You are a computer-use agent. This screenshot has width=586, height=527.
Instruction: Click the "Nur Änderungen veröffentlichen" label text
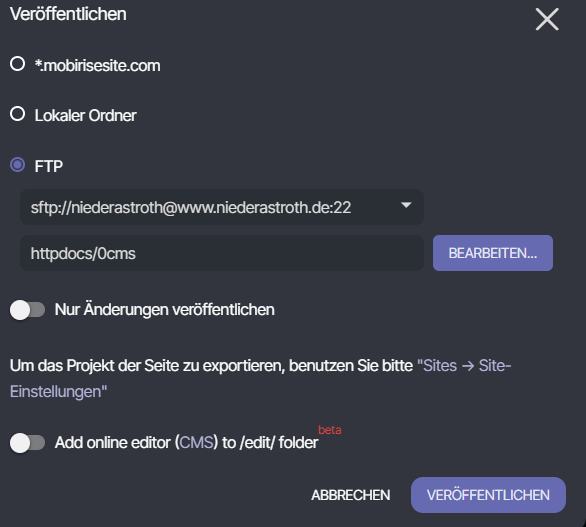pos(164,309)
